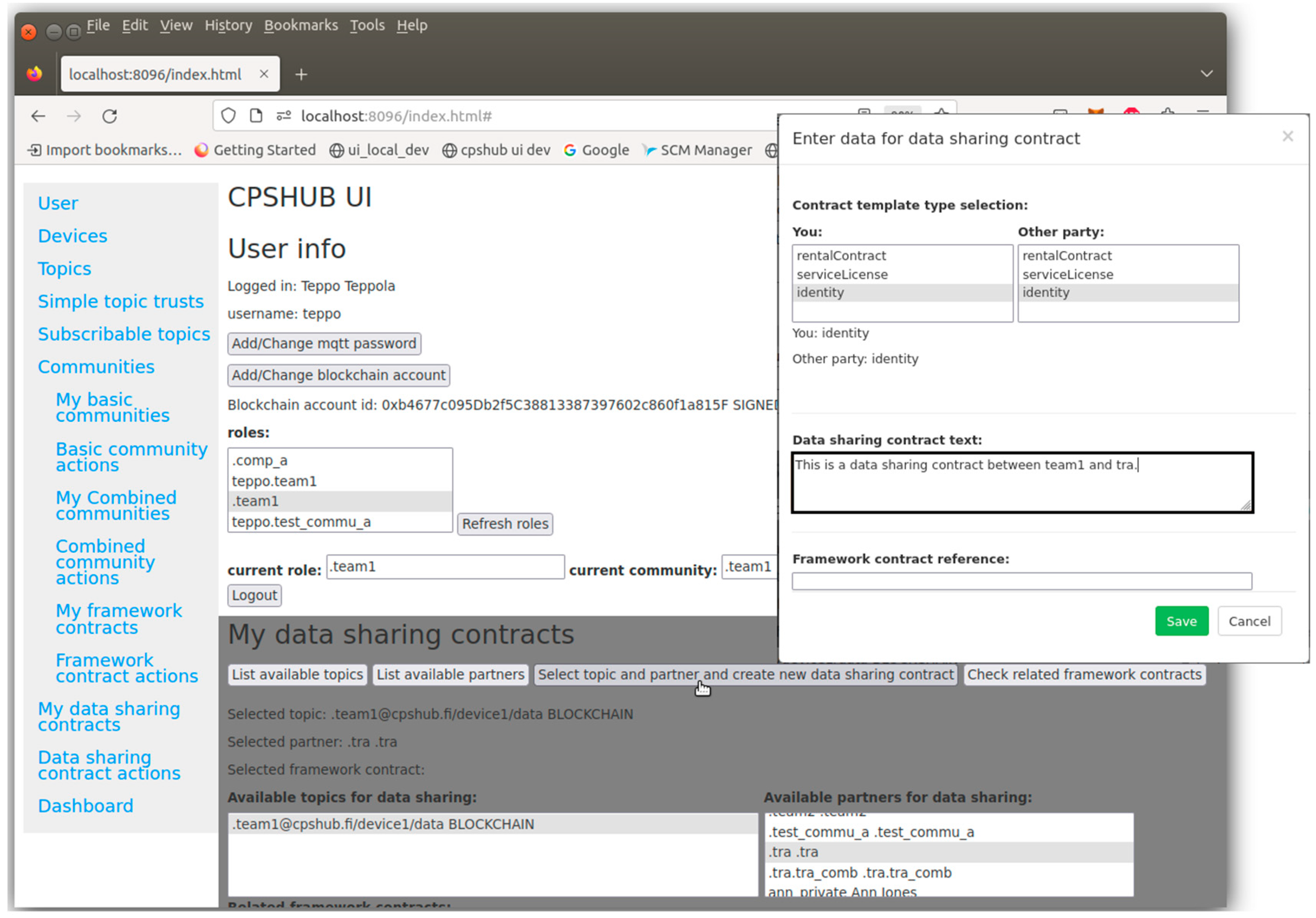The height and width of the screenshot is (918, 1316).
Task: Click Save in the contract dialog
Action: coord(1181,621)
